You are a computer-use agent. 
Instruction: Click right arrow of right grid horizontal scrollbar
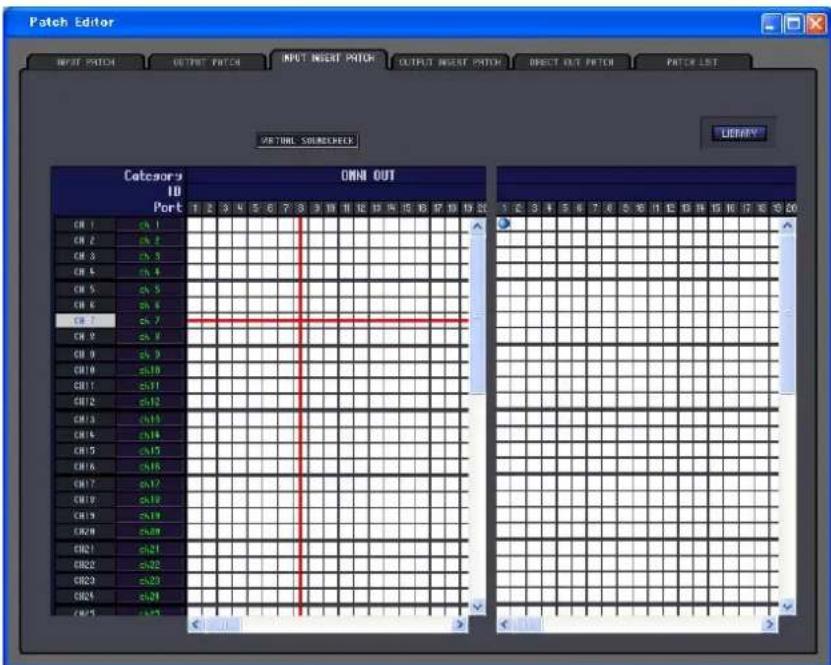coord(770,624)
